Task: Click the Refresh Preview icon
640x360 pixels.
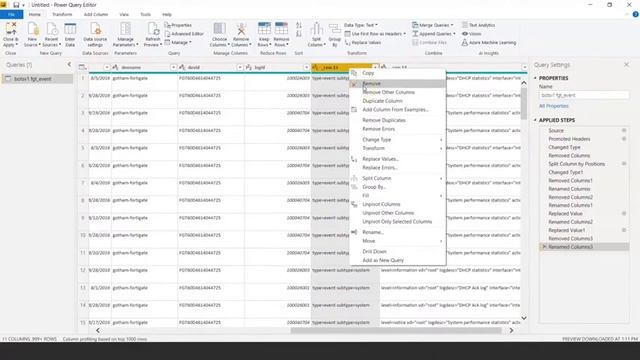Action: 153,29
